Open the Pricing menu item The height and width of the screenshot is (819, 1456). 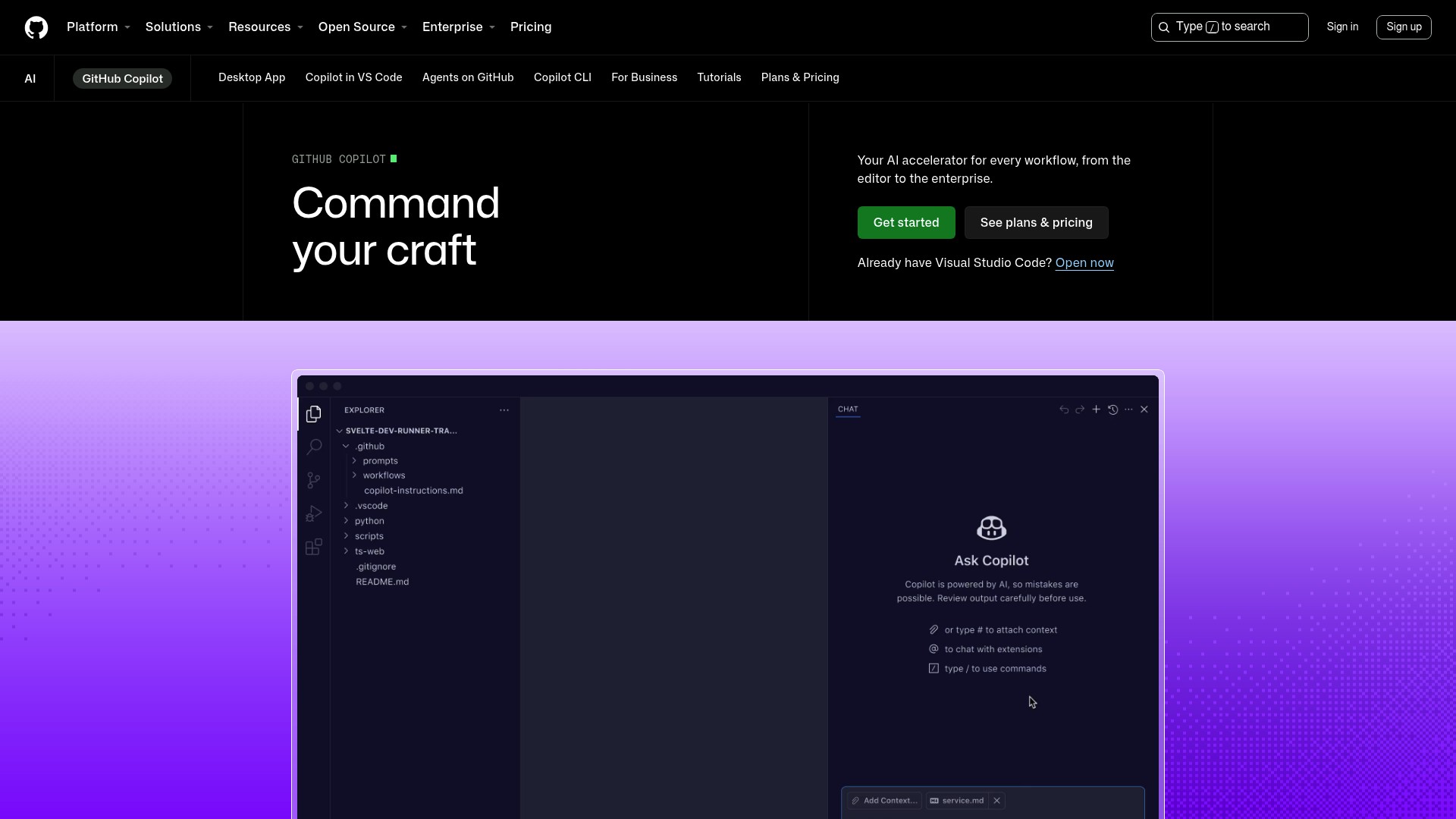pos(531,27)
